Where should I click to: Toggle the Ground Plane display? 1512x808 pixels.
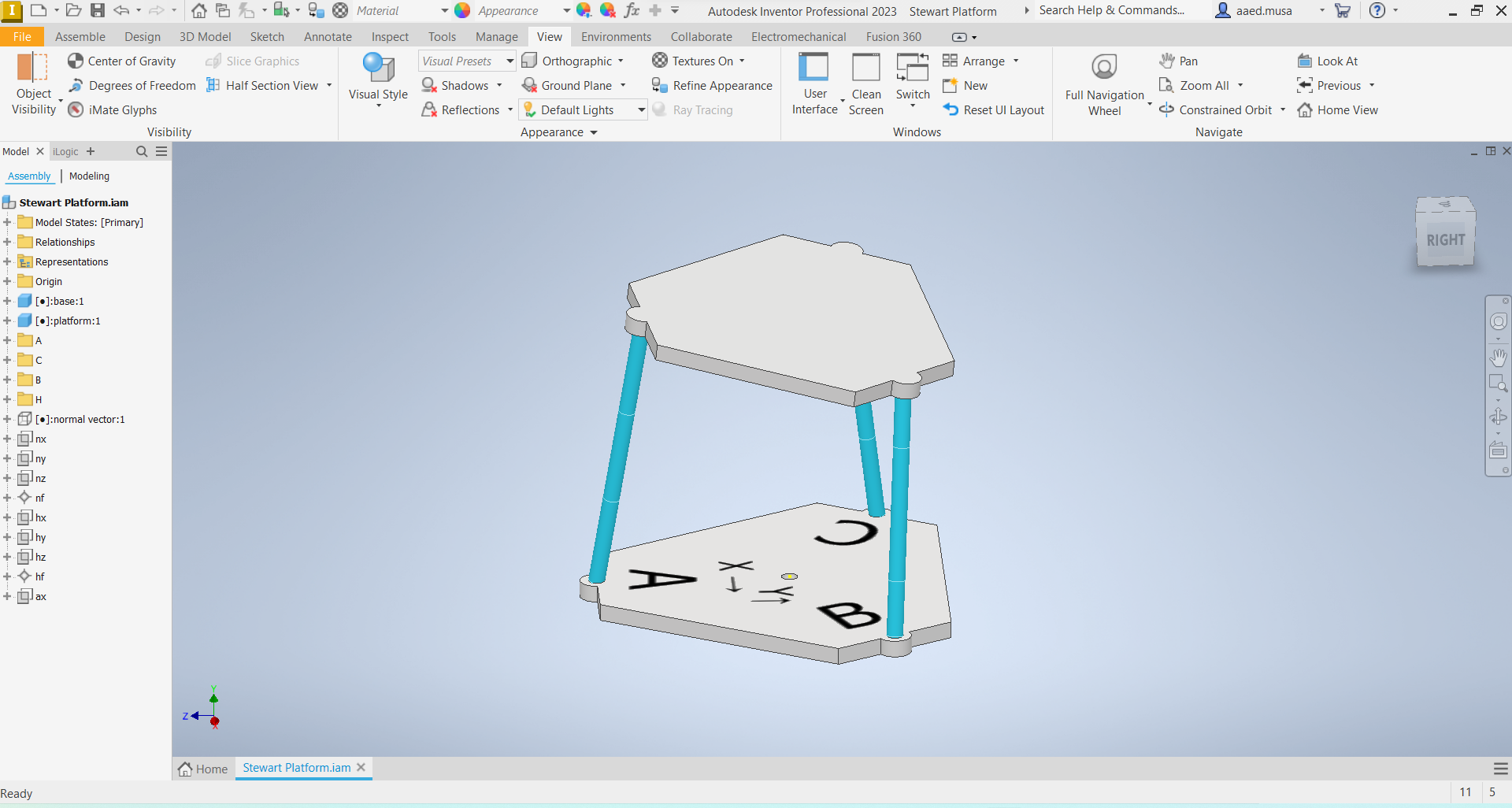(x=575, y=85)
